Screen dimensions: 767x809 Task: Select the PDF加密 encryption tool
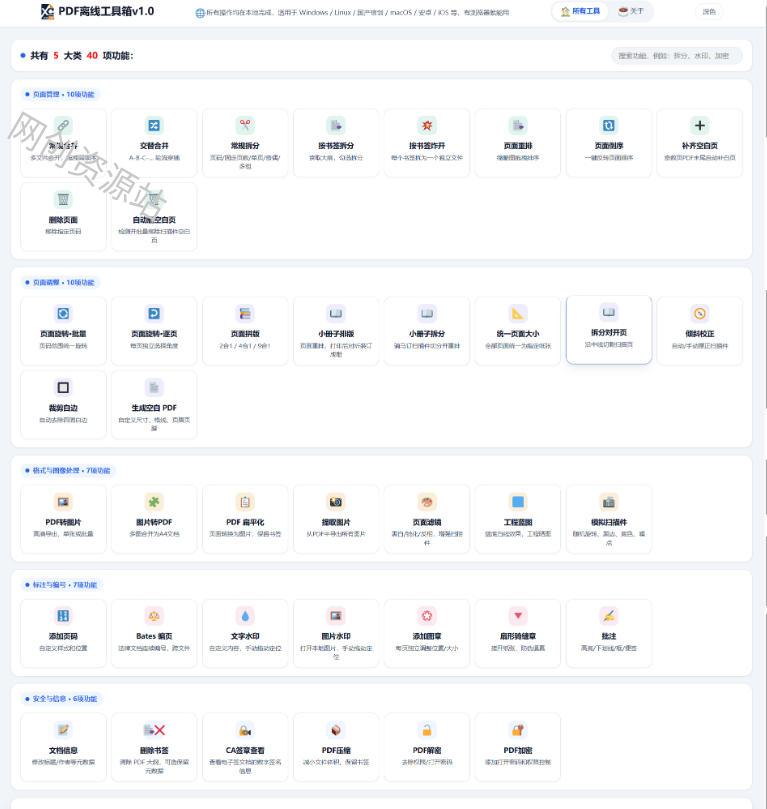pos(518,748)
